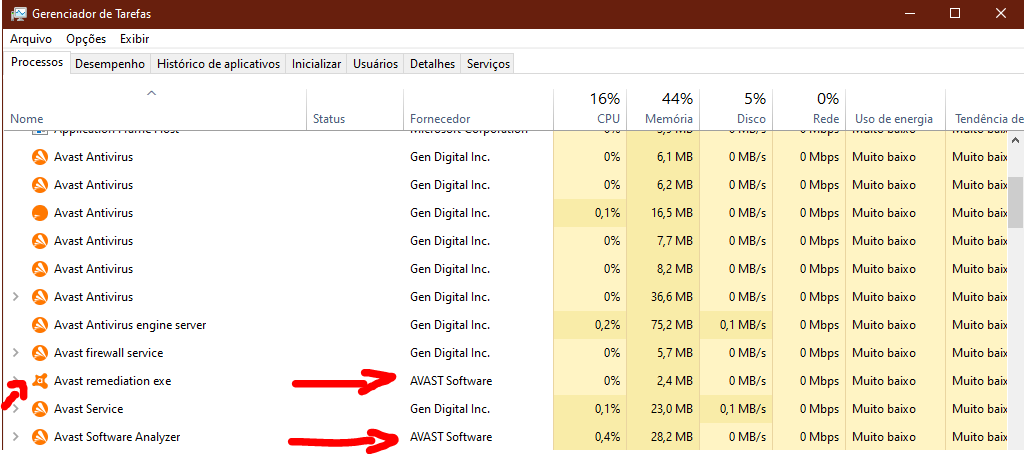Switch to the Serviços tab
The image size is (1024, 454).
coord(488,64)
